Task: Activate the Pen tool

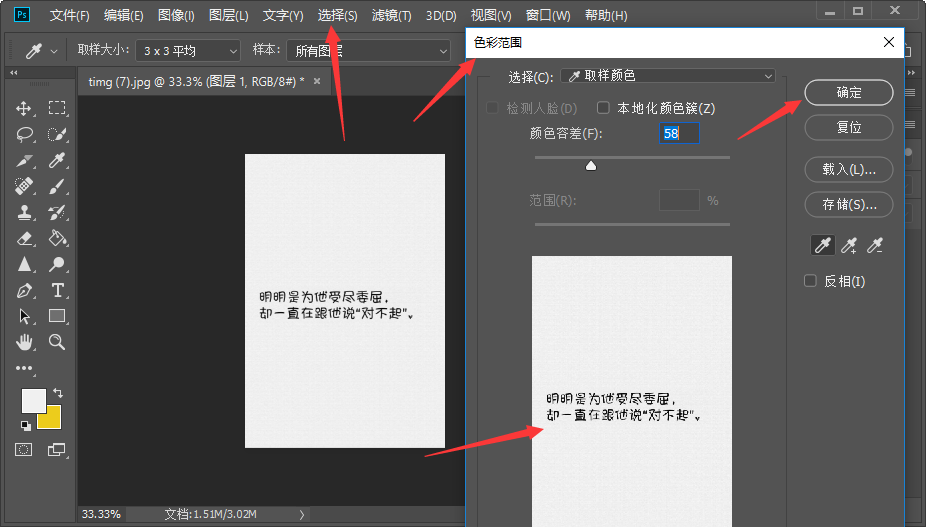Action: coord(25,290)
